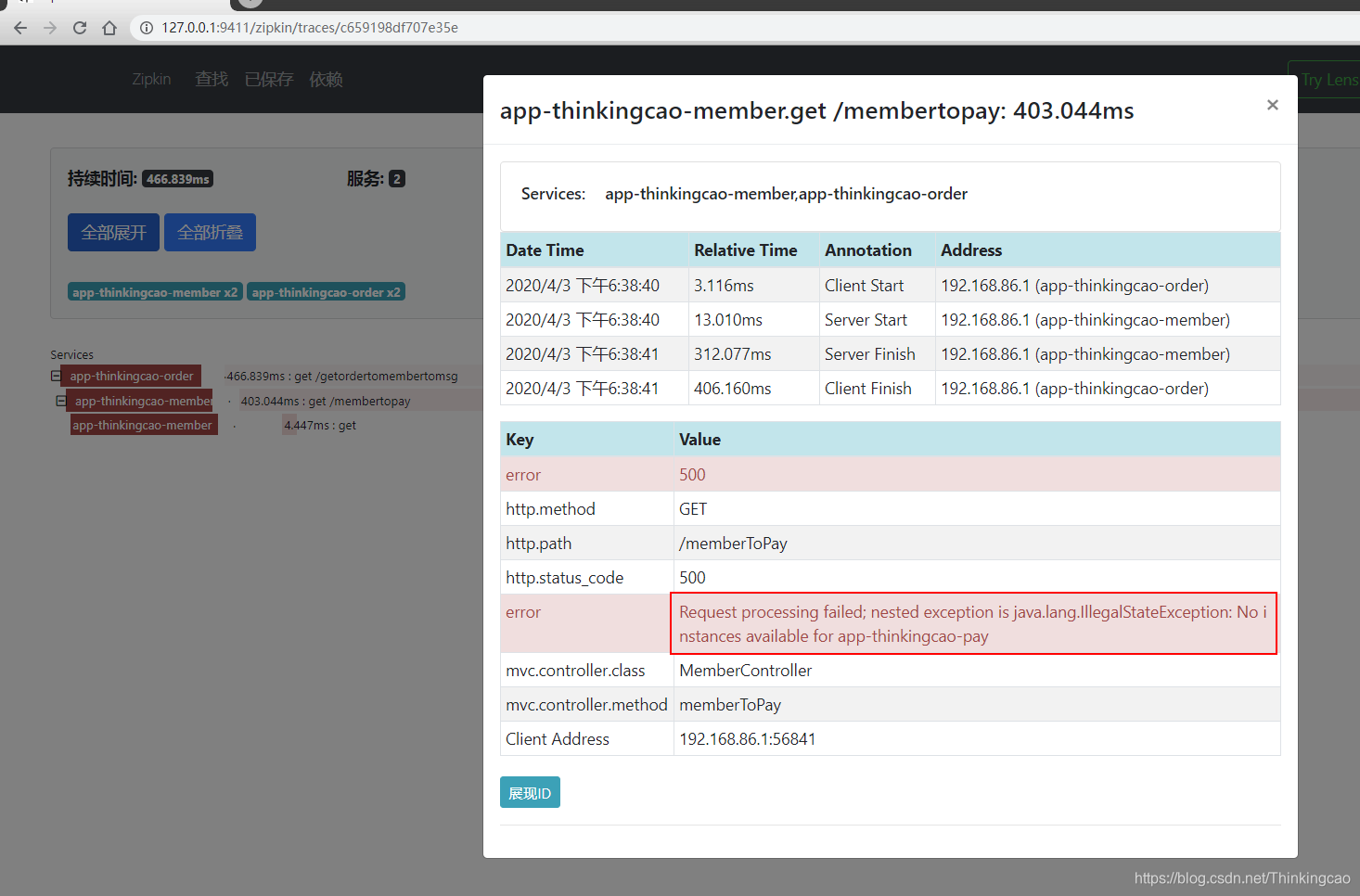Click the 13.010ms relative time cell
The width and height of the screenshot is (1360, 896).
[754, 320]
